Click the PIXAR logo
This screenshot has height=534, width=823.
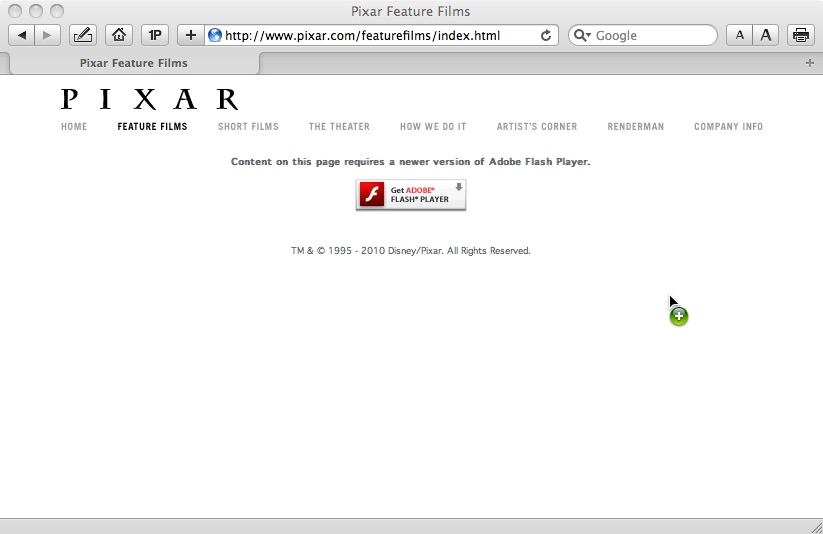tap(150, 99)
